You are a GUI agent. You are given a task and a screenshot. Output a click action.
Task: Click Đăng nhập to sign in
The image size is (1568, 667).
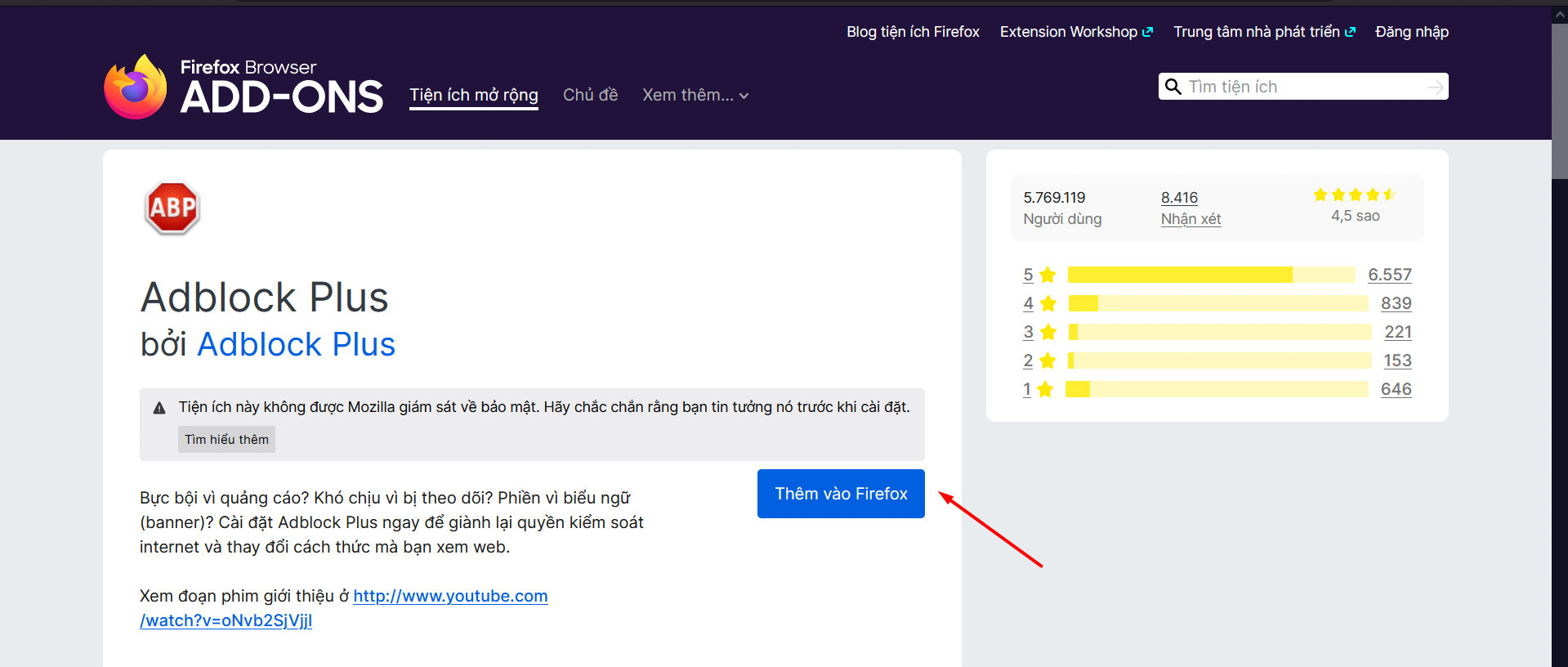[1412, 32]
